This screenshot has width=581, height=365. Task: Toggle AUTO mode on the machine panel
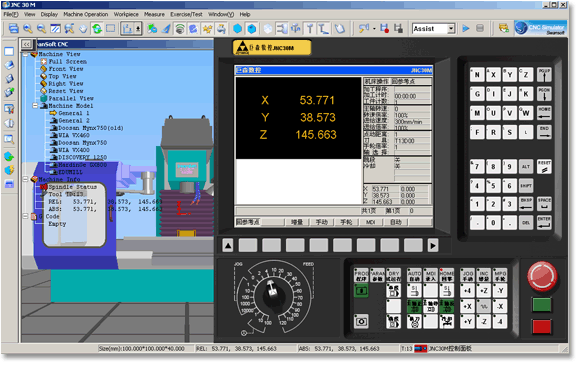[x=414, y=275]
